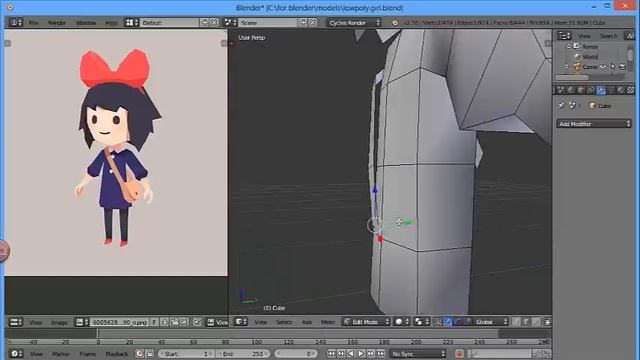Toggle the 3D manipulator widget
The width and height of the screenshot is (640, 360).
click(x=438, y=322)
